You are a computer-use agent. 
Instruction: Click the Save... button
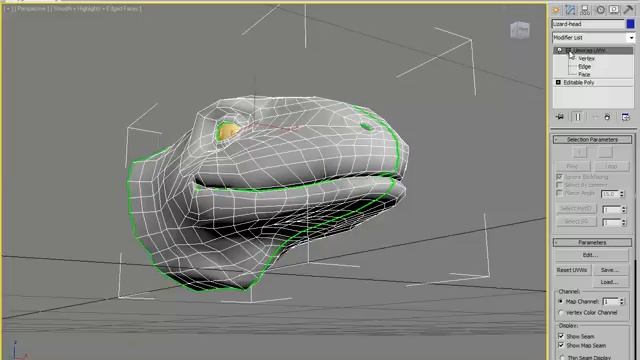pos(610,270)
